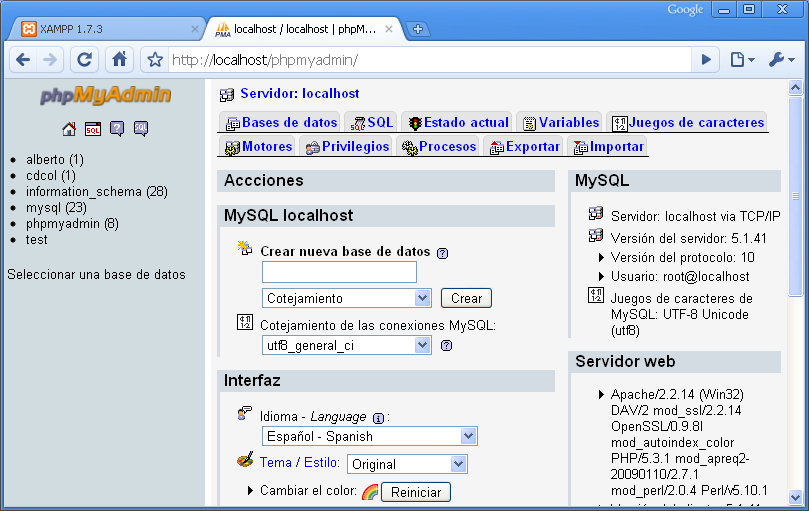Click info icon next to Idioma Language
809x511 pixels.
click(x=378, y=418)
